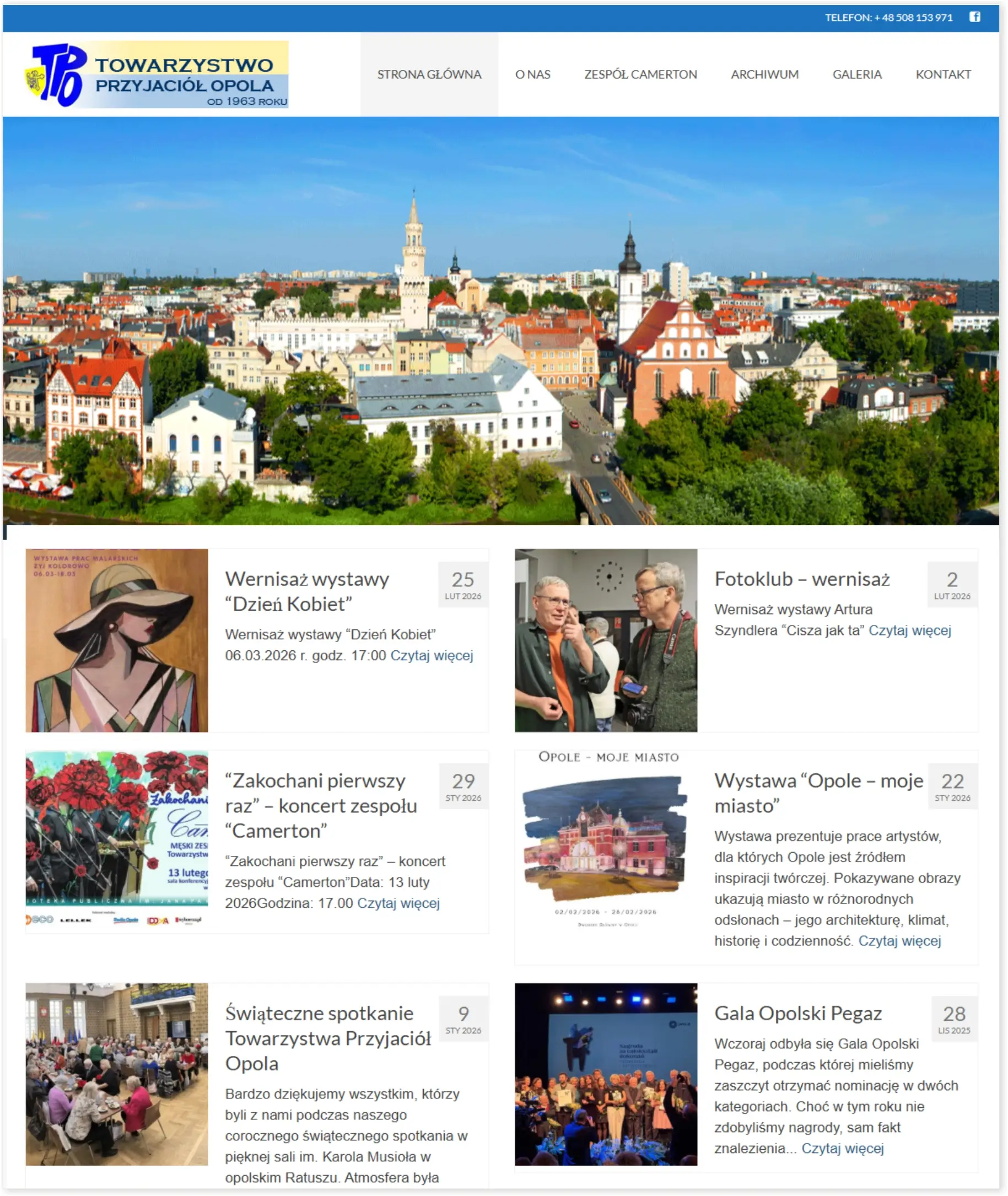1008x1196 pixels.
Task: Open the Wystawa Opole – moje miasto headline
Action: (819, 793)
